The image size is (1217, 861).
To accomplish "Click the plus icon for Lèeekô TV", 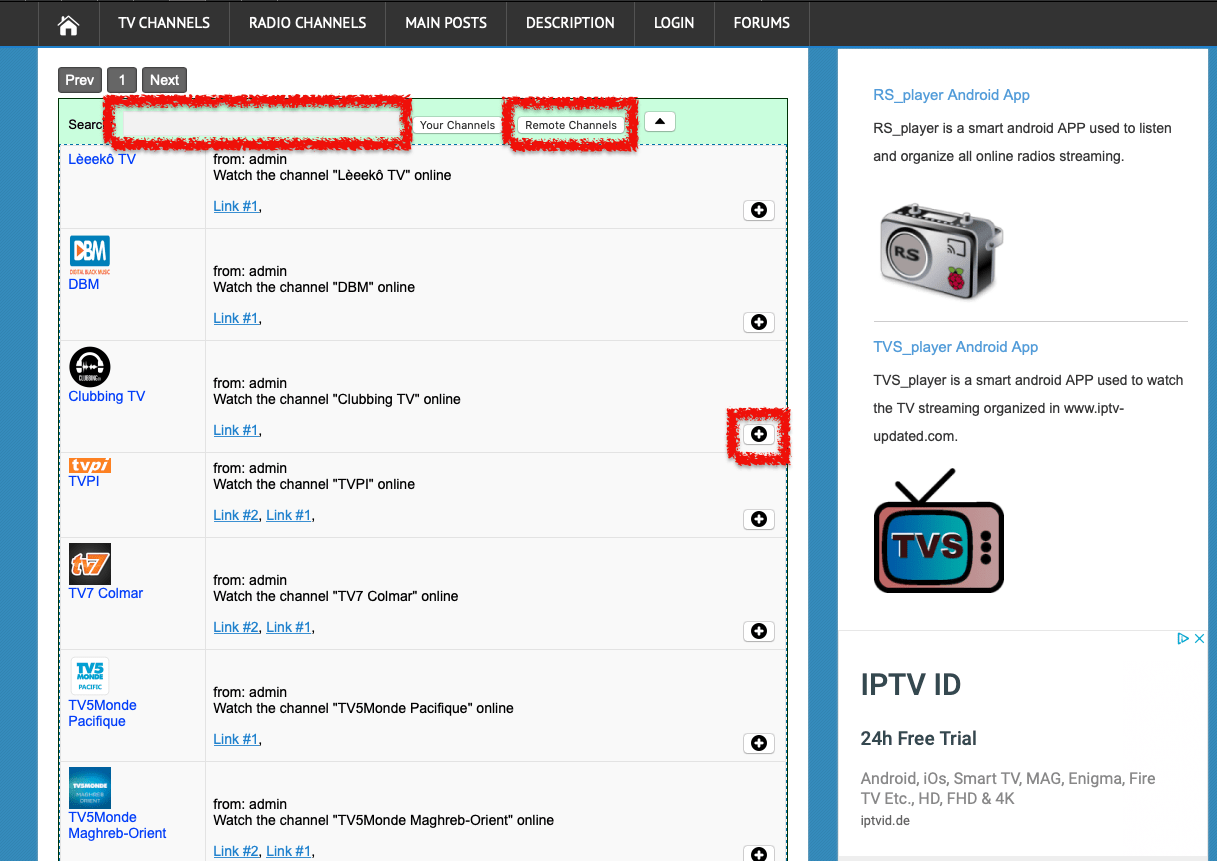I will (758, 210).
